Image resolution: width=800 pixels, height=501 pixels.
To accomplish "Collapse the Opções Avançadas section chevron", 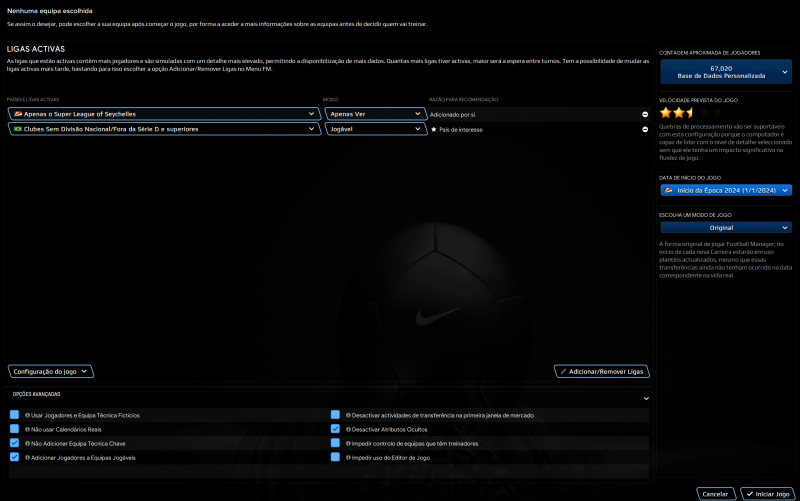I will pos(646,398).
